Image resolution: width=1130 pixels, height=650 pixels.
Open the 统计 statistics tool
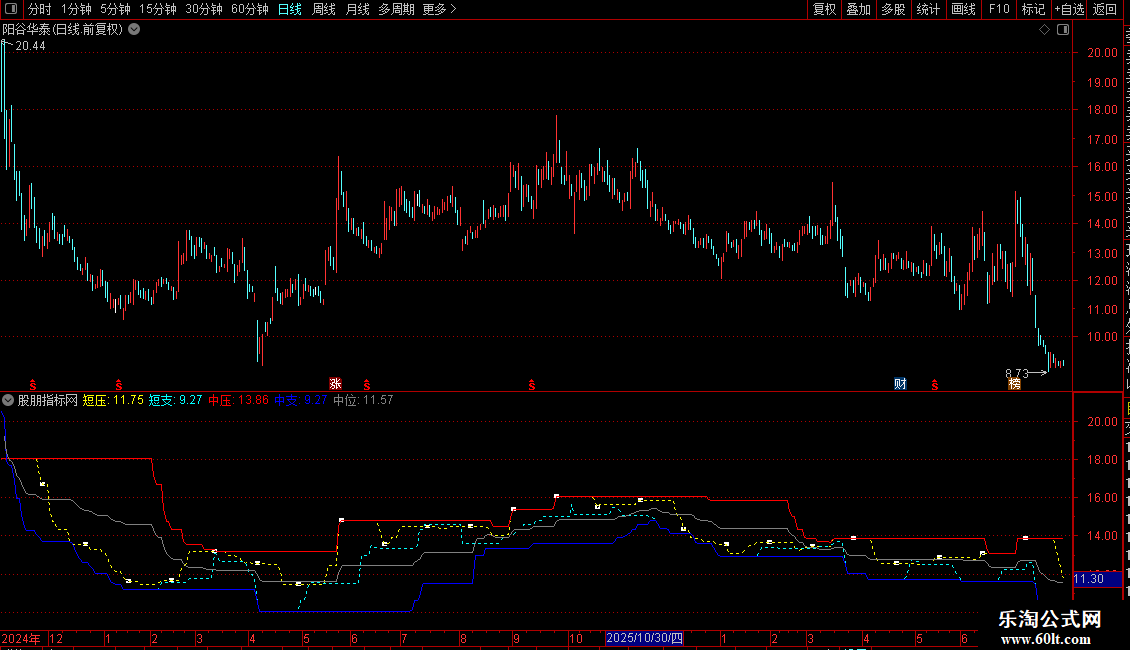tap(928, 9)
